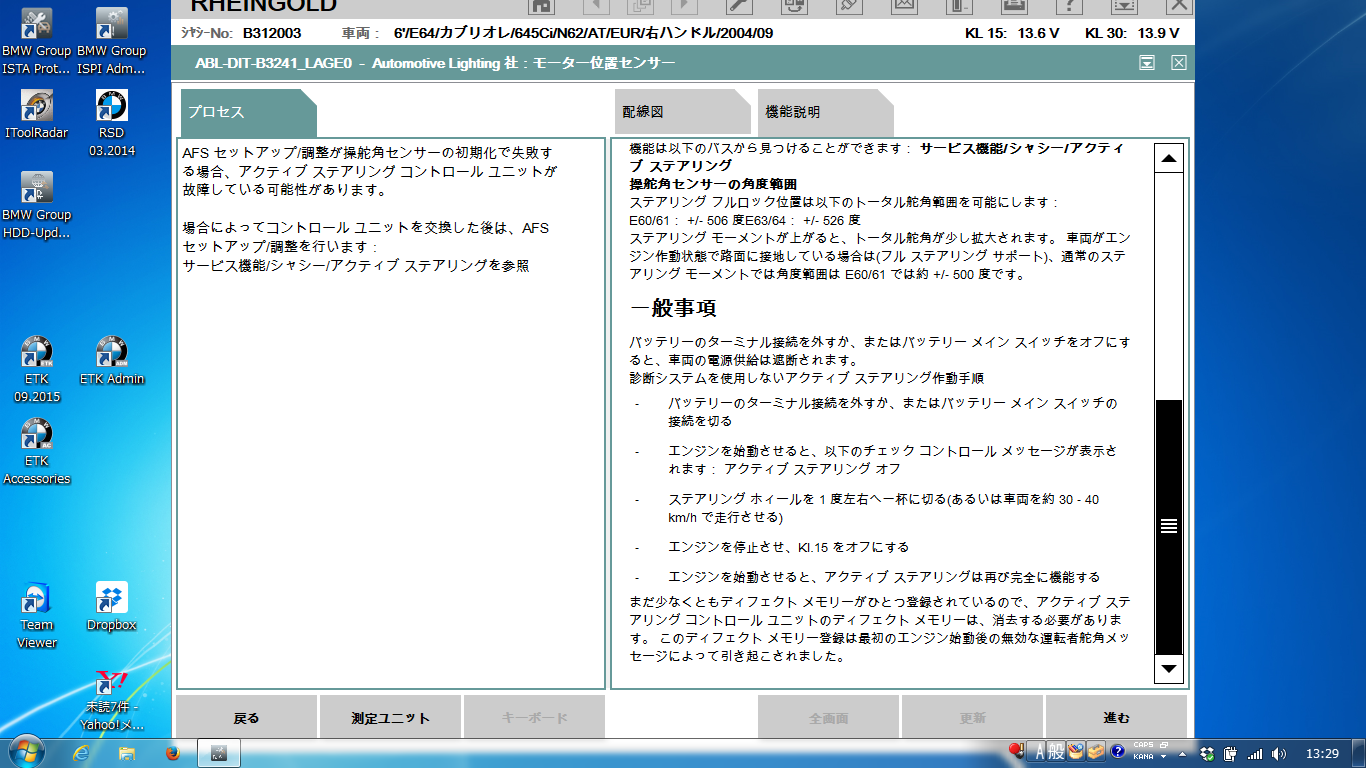Open the BMW Group ISTA Prot desktop shortcut
The height and width of the screenshot is (768, 1366).
(x=37, y=41)
